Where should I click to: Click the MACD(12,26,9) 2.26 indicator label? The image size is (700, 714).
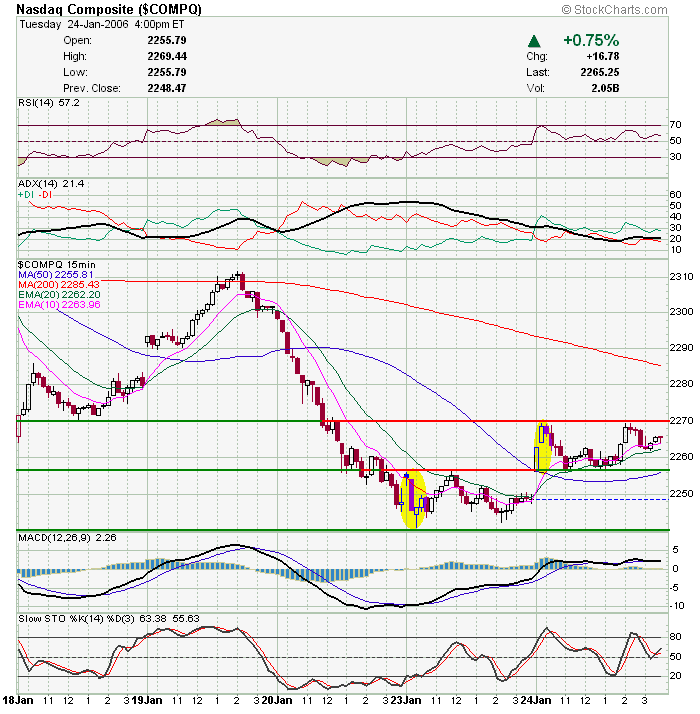[x=67, y=538]
